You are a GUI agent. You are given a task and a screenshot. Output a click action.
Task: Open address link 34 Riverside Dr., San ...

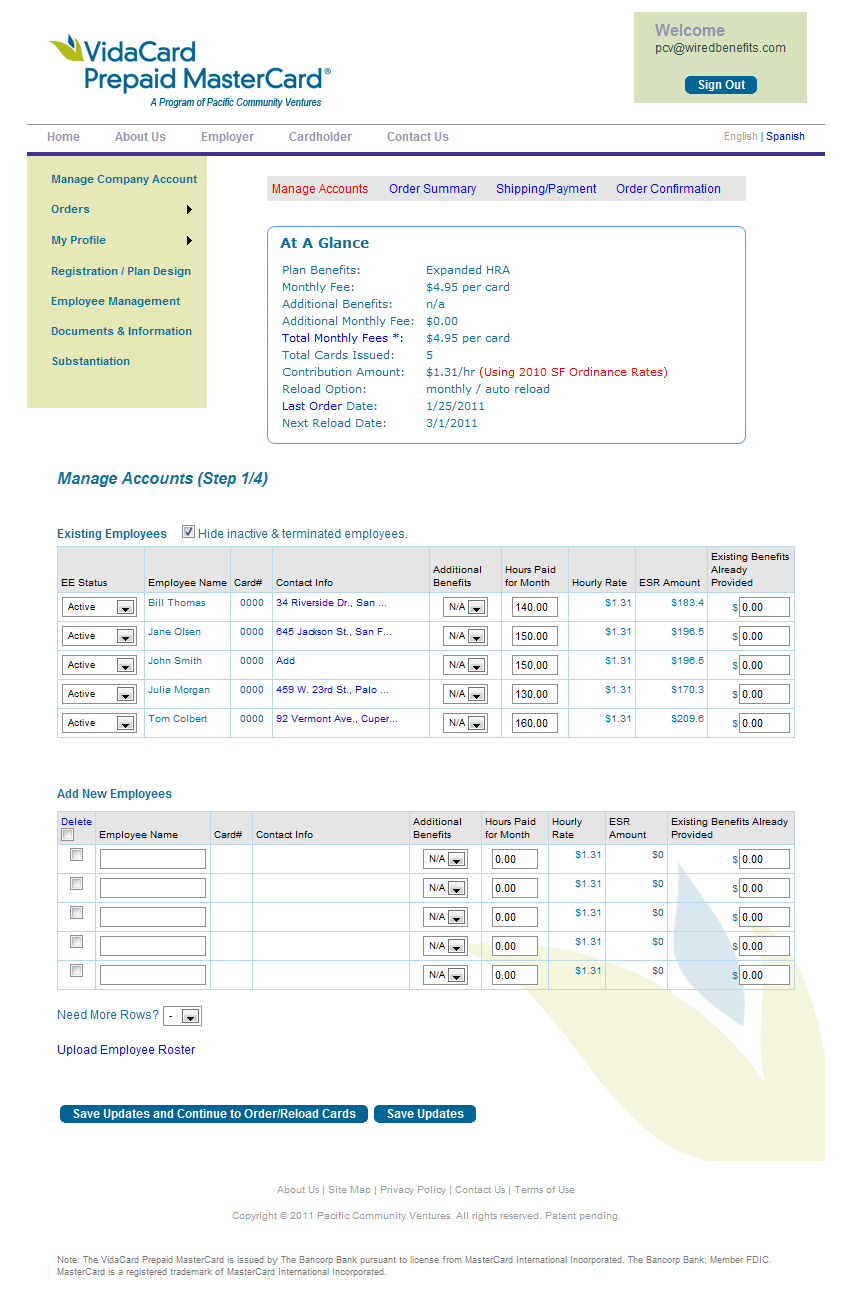click(x=331, y=603)
